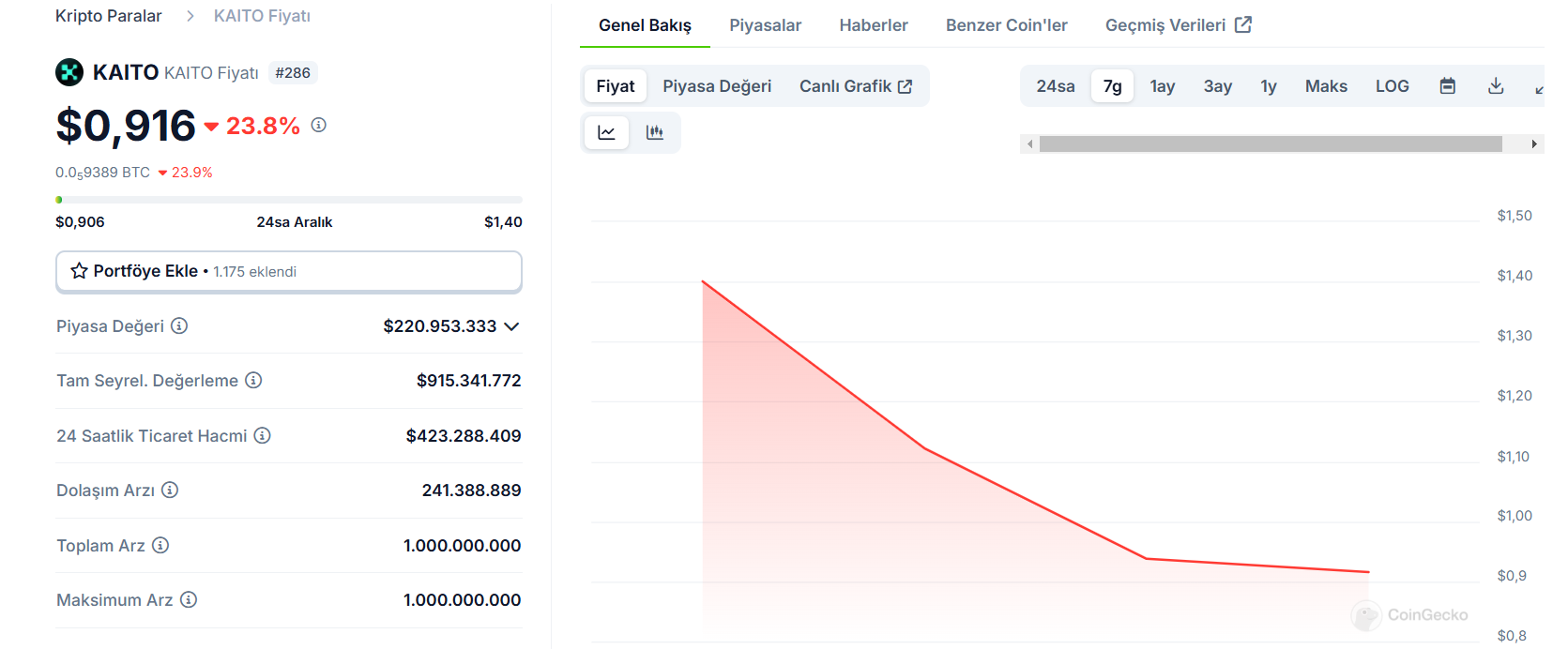Click the #286 rank badge
Image resolution: width=1568 pixels, height=649 pixels.
pos(293,72)
